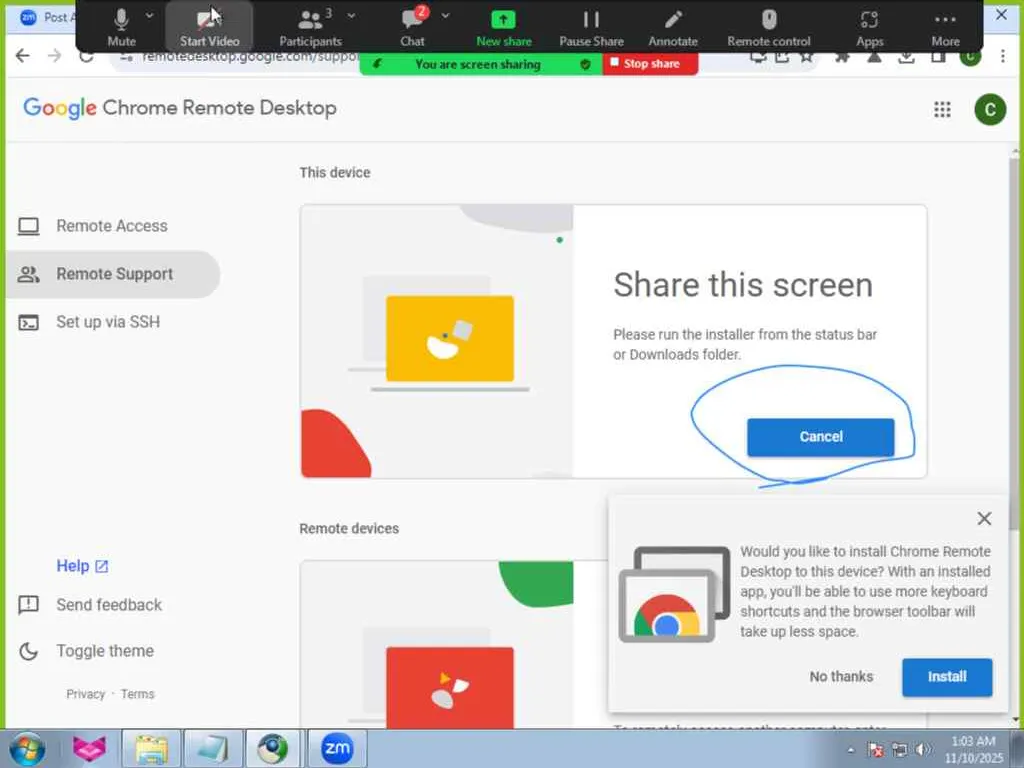1024x768 pixels.
Task: Open the Privacy link
Action: click(86, 694)
